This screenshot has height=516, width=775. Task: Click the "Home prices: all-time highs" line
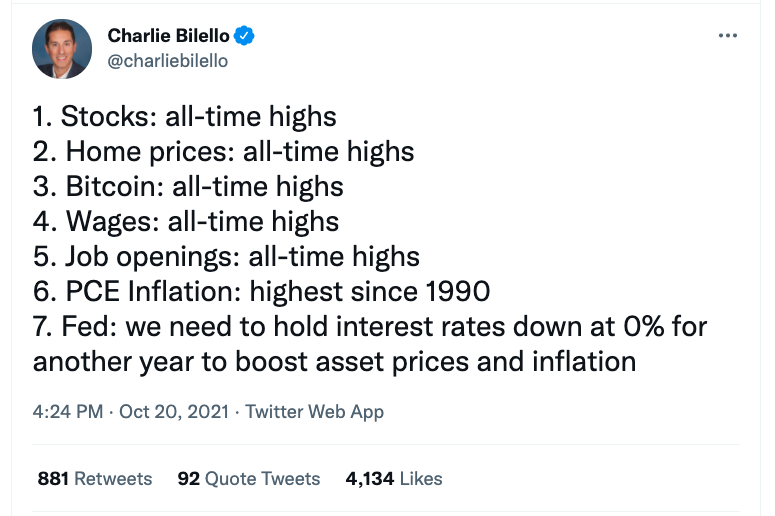[224, 151]
